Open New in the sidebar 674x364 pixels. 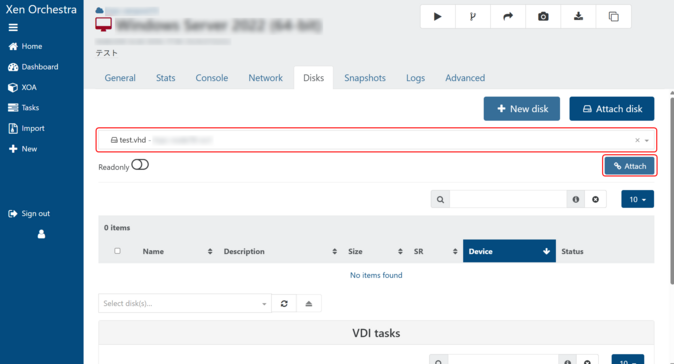(23, 149)
